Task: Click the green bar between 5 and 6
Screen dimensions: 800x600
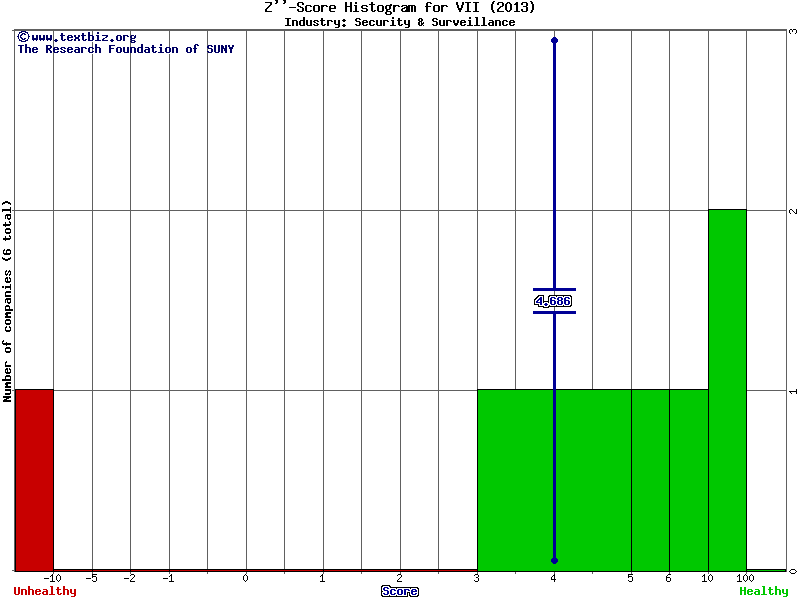Action: 651,480
